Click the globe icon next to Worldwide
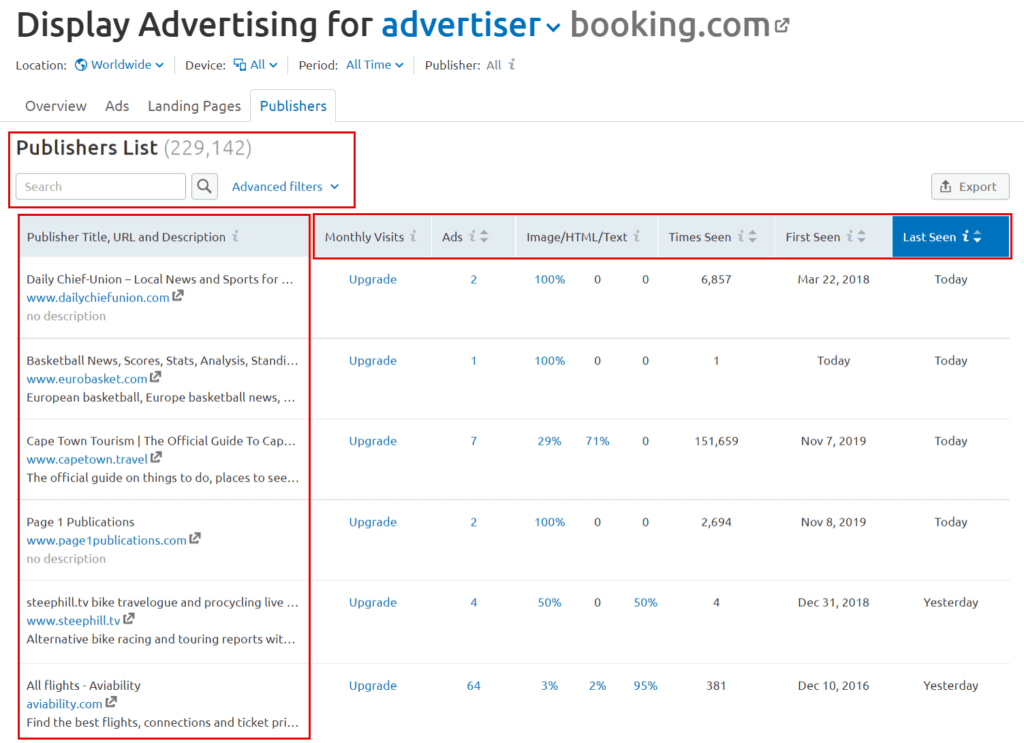The height and width of the screenshot is (743, 1024). (x=81, y=65)
